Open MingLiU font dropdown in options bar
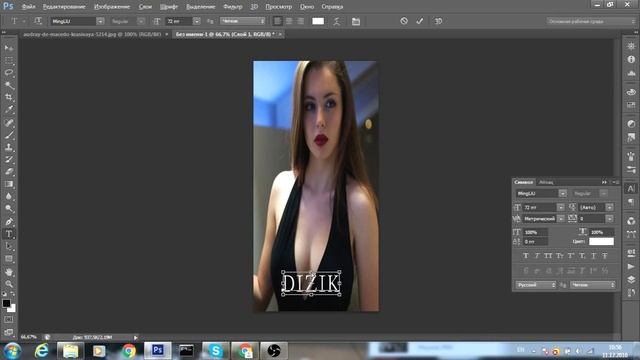 coord(100,21)
